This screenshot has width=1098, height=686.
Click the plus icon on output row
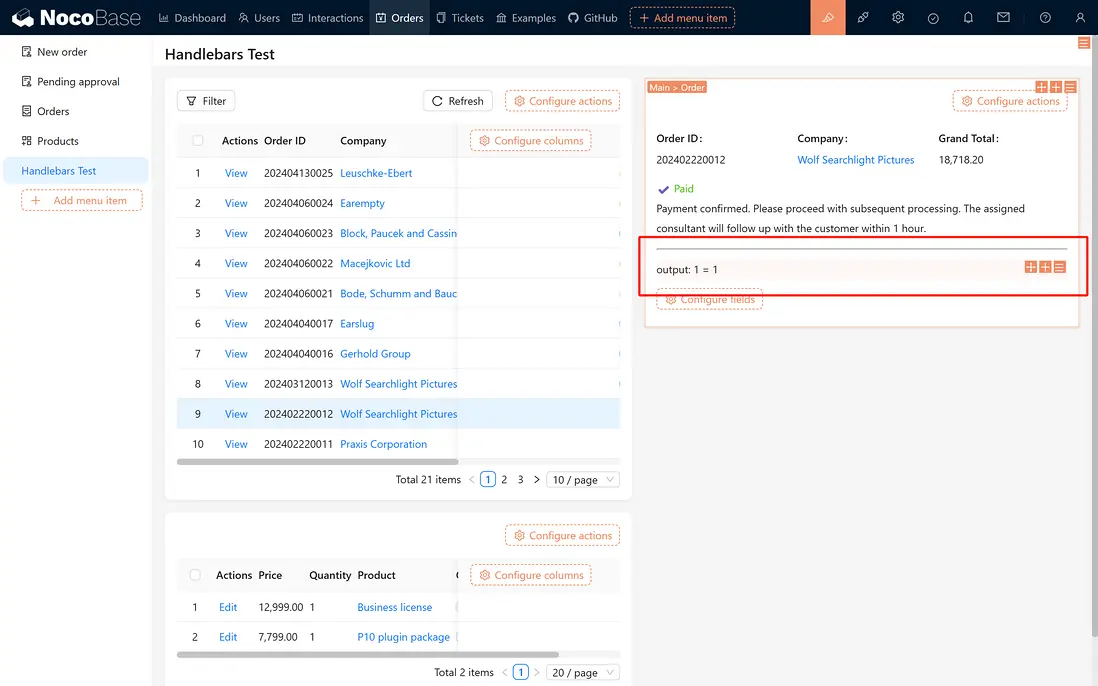1045,267
